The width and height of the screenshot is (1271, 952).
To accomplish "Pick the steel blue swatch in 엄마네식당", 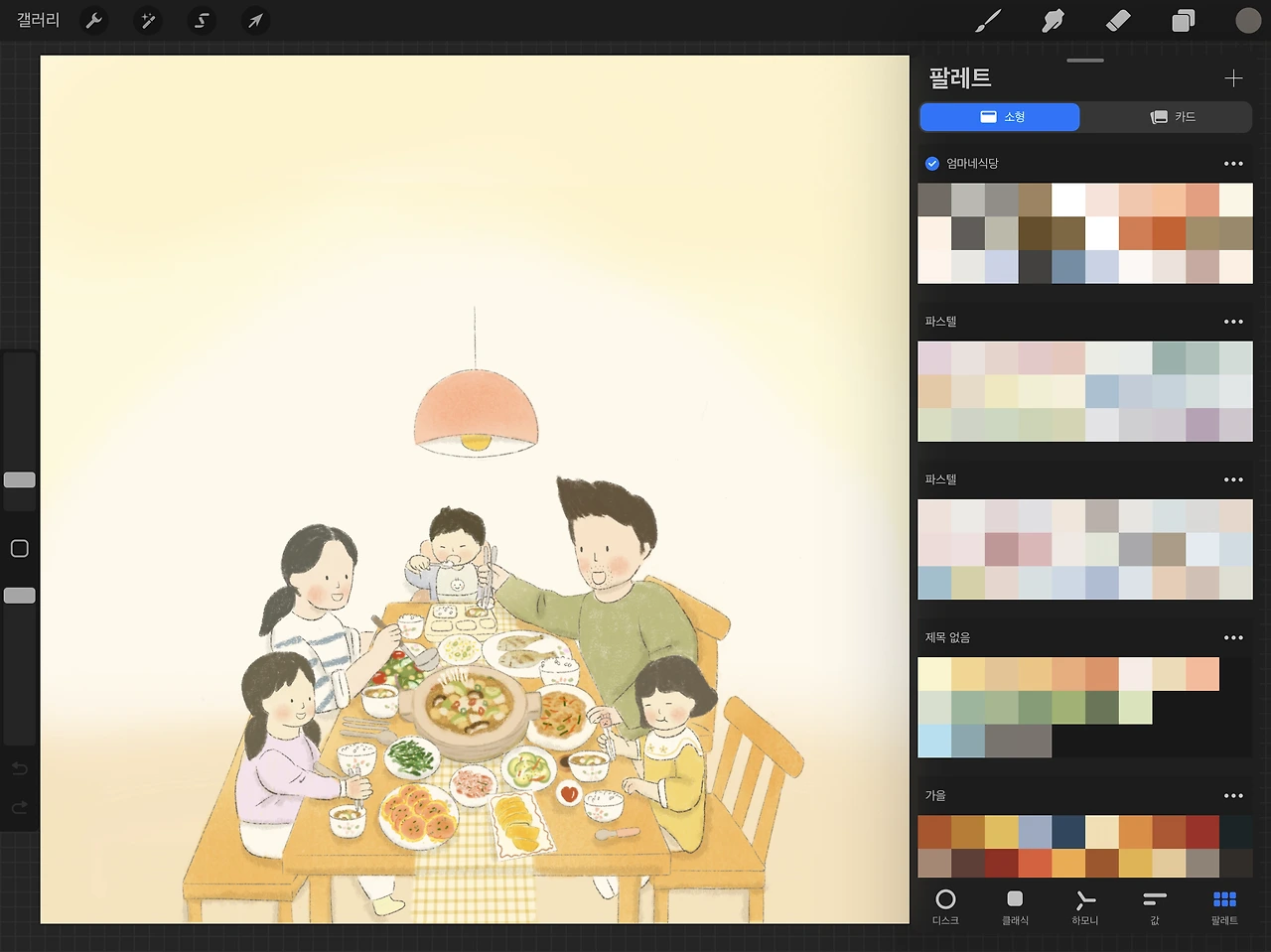I will point(1068,267).
